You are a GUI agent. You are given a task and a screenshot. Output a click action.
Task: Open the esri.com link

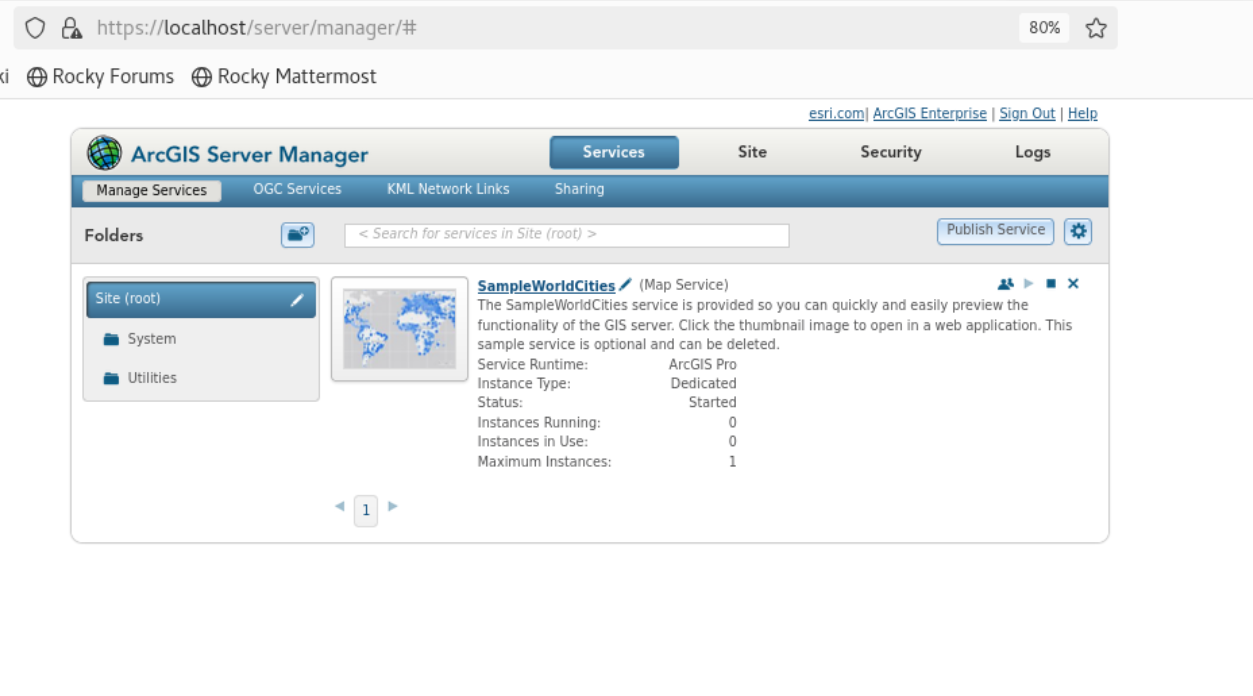click(x=836, y=114)
